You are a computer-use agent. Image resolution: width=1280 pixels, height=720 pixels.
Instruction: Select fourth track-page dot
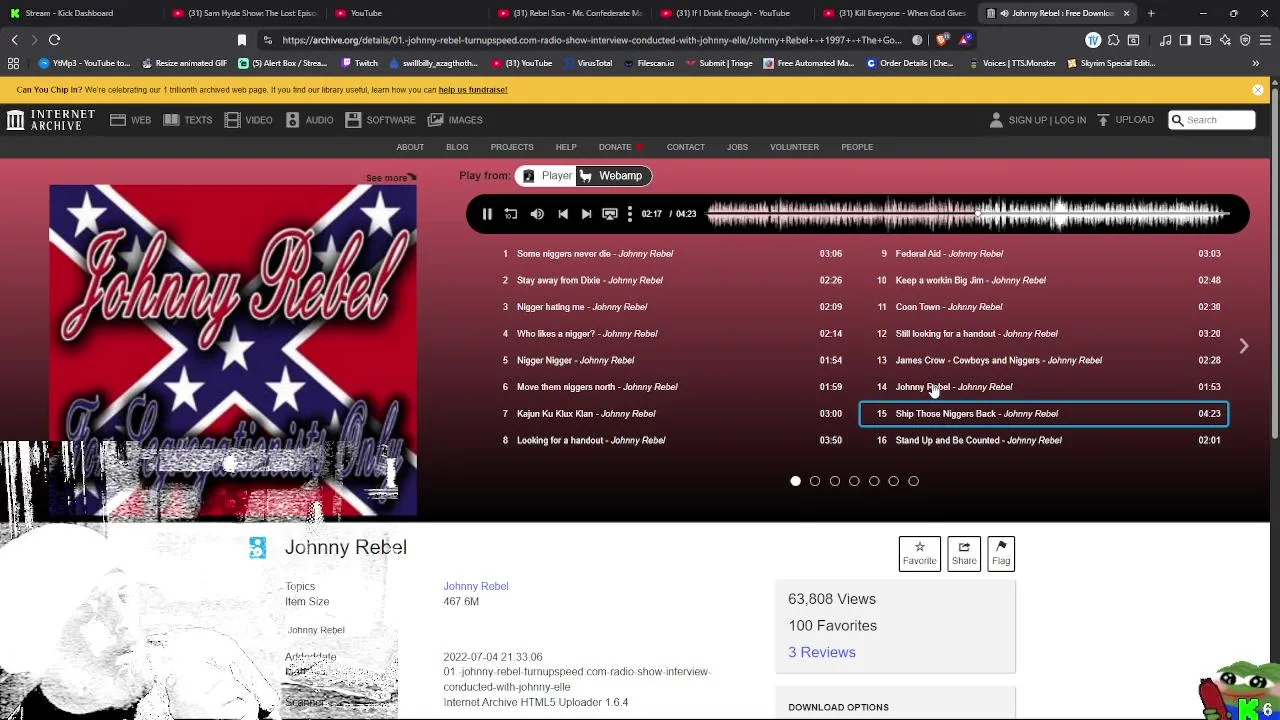pyautogui.click(x=854, y=481)
